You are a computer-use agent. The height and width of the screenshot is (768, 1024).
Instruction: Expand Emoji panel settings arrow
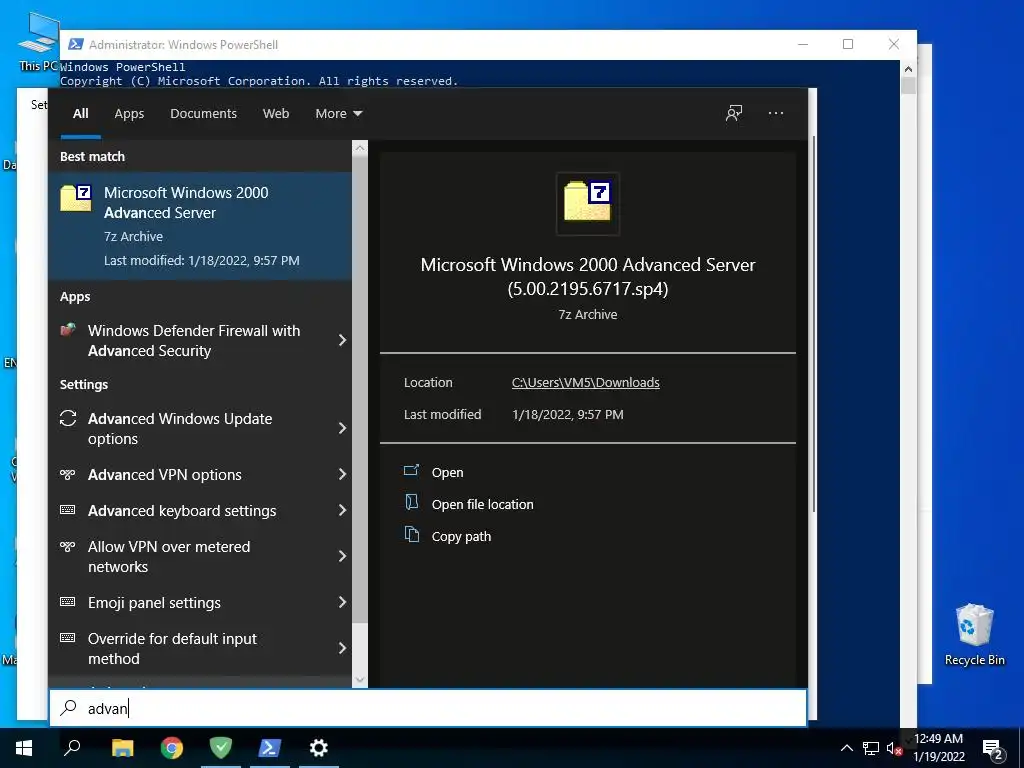(342, 602)
